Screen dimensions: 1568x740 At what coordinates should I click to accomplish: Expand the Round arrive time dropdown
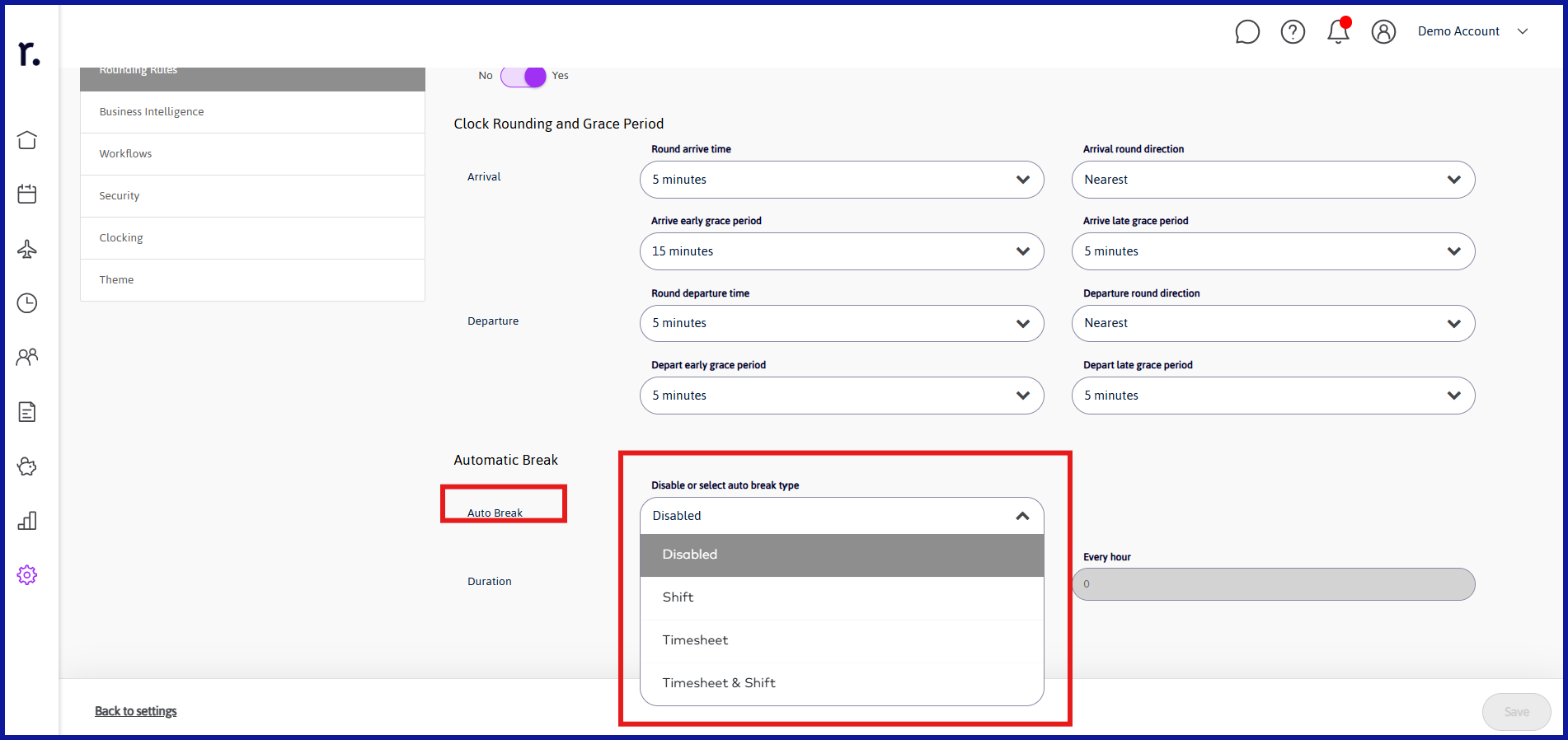pos(842,180)
